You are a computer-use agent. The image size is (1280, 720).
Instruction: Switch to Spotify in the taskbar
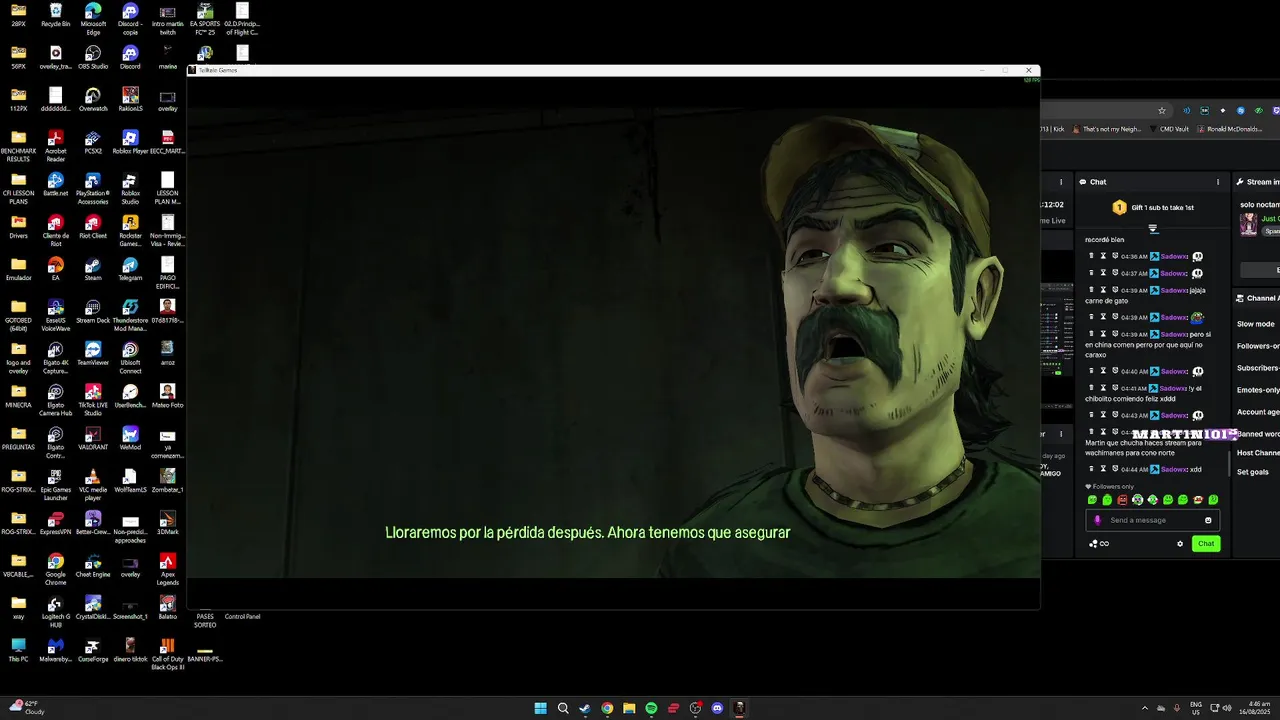point(651,708)
